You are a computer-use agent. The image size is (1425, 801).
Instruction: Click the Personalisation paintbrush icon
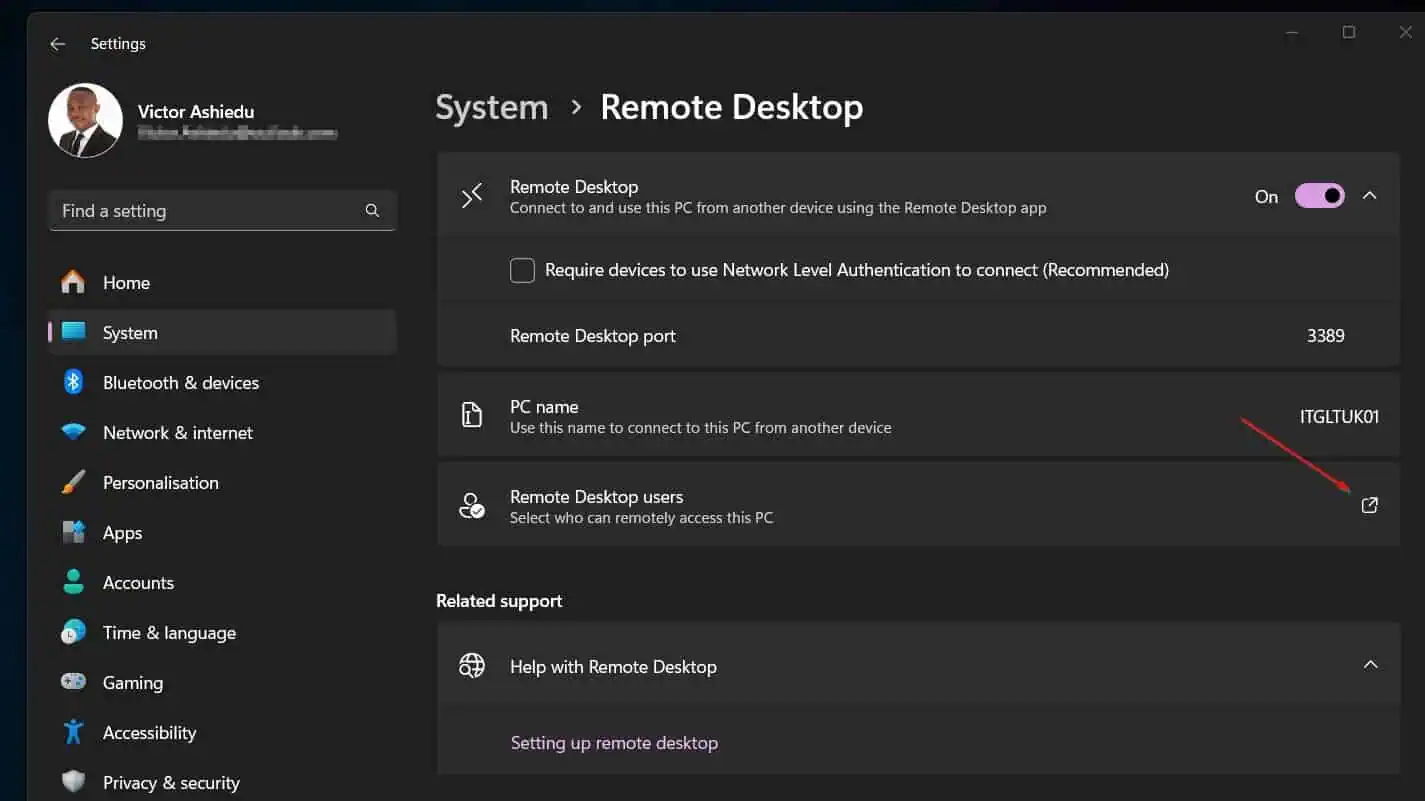(73, 483)
